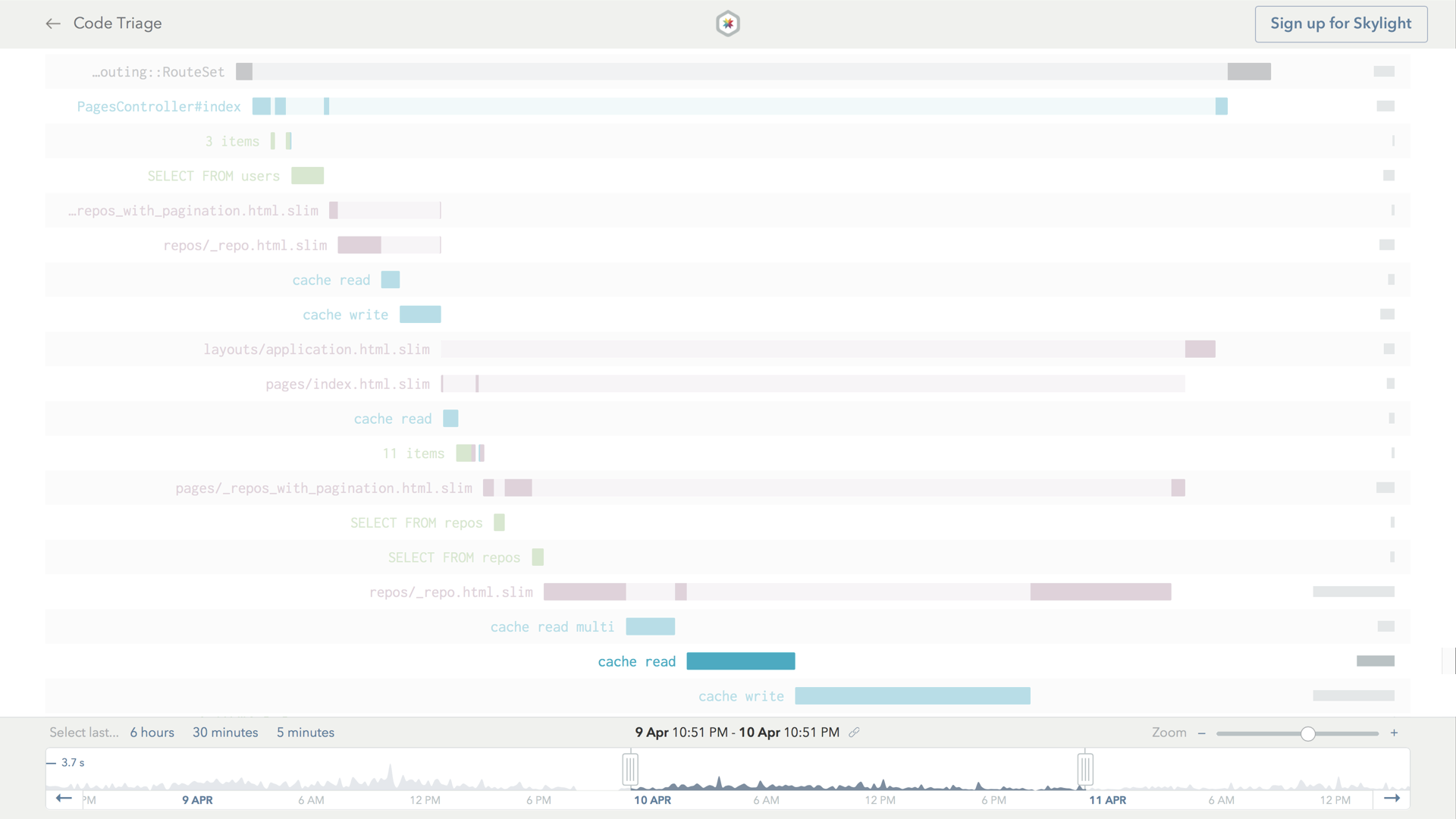The height and width of the screenshot is (819, 1456).
Task: Select last 5 minutes of data
Action: [x=305, y=733]
